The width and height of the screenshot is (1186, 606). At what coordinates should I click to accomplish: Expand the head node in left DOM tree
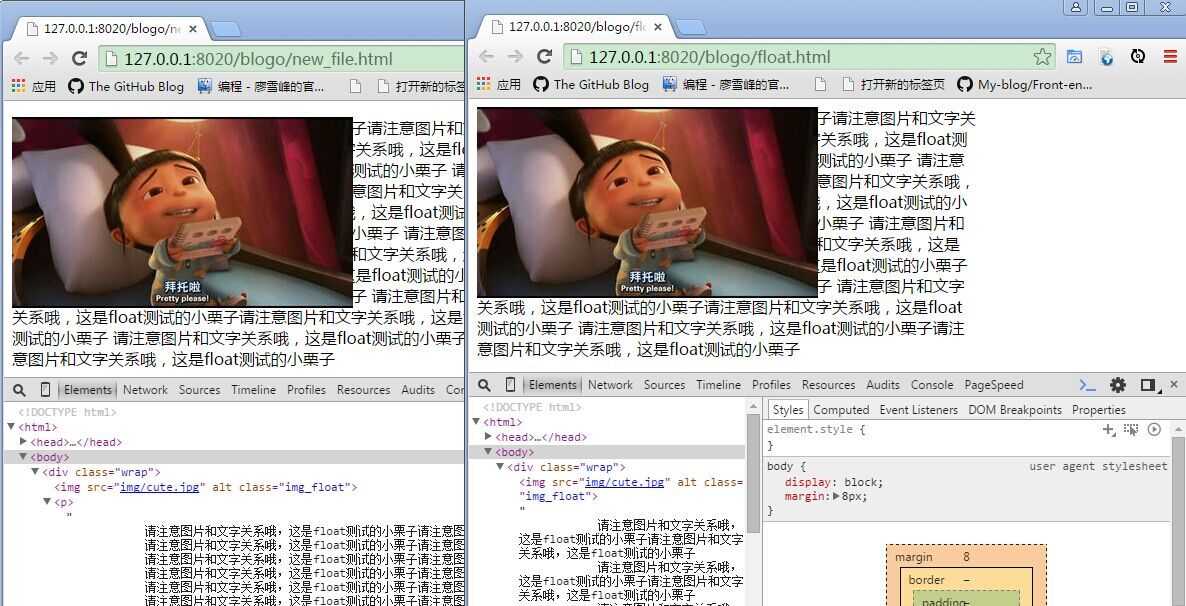(23, 442)
